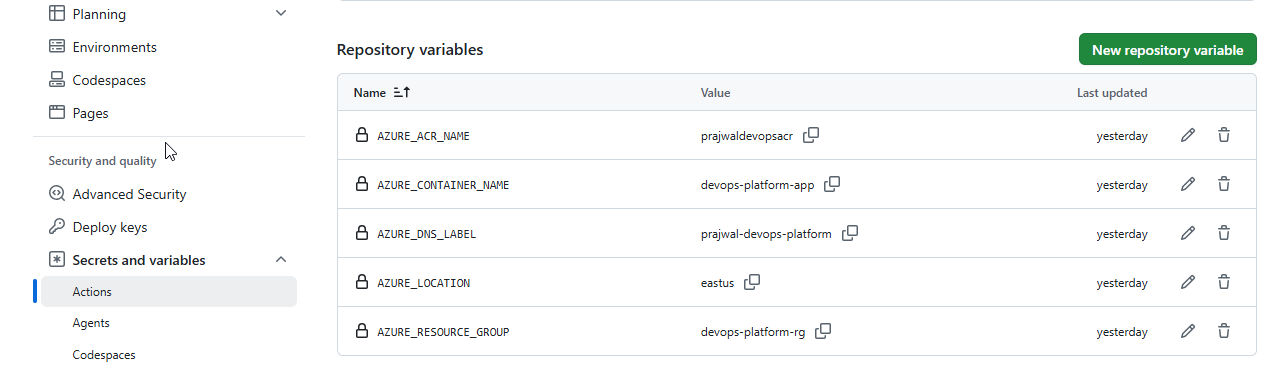Edit the AZURE_RESOURCE_GROUP variable
Viewport: 1272px width, 377px height.
click(1188, 331)
